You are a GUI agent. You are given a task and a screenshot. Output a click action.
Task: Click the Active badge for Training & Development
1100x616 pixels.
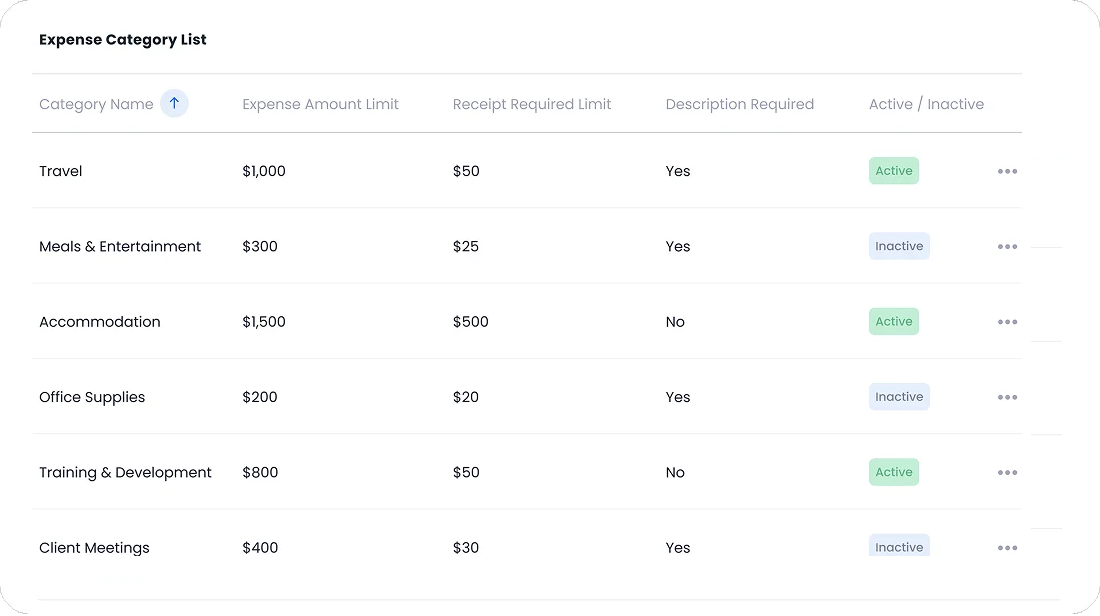click(894, 472)
